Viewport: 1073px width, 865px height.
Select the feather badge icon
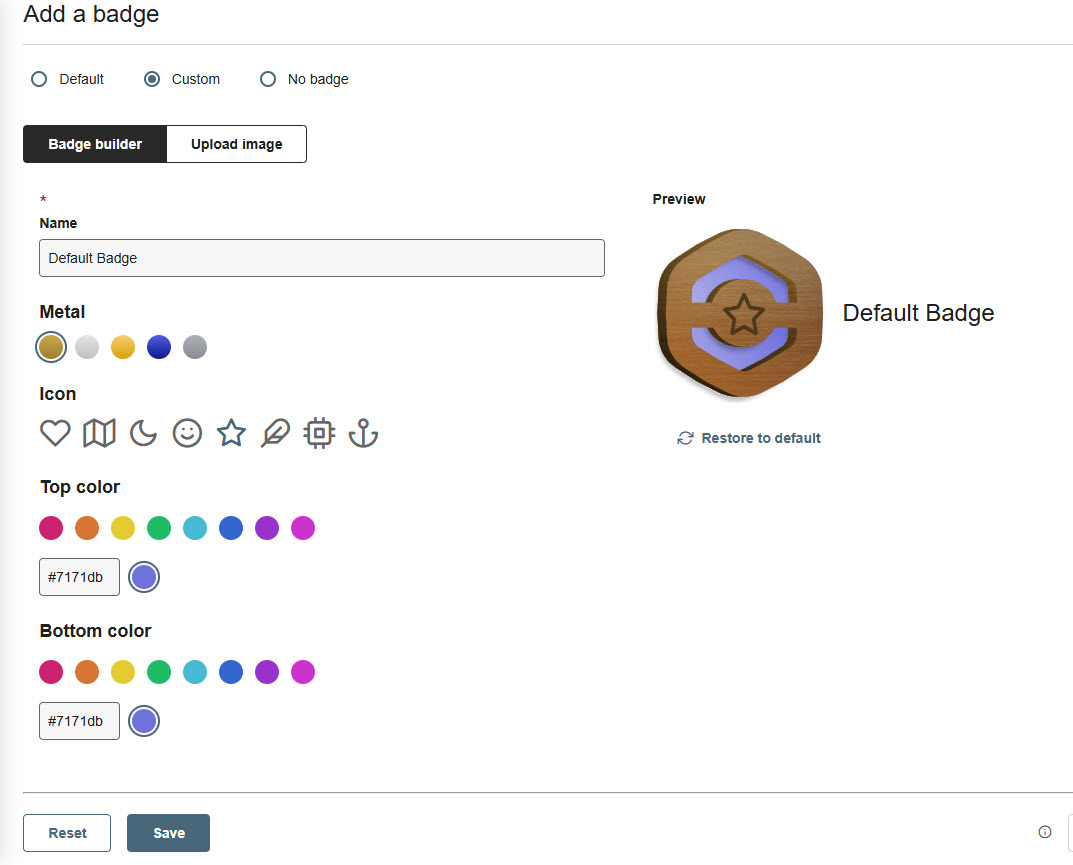tap(275, 433)
